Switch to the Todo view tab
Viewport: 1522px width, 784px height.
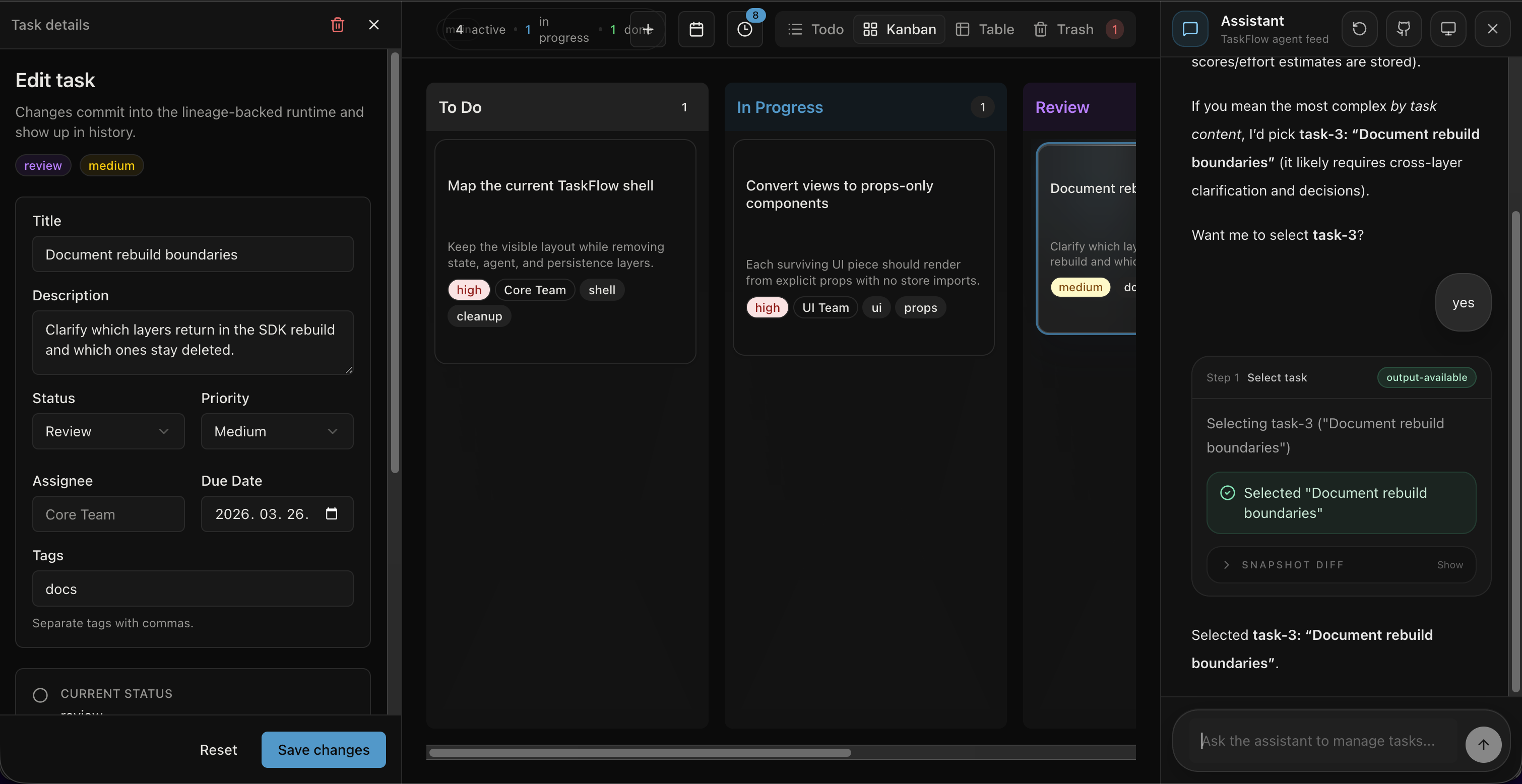[x=816, y=29]
